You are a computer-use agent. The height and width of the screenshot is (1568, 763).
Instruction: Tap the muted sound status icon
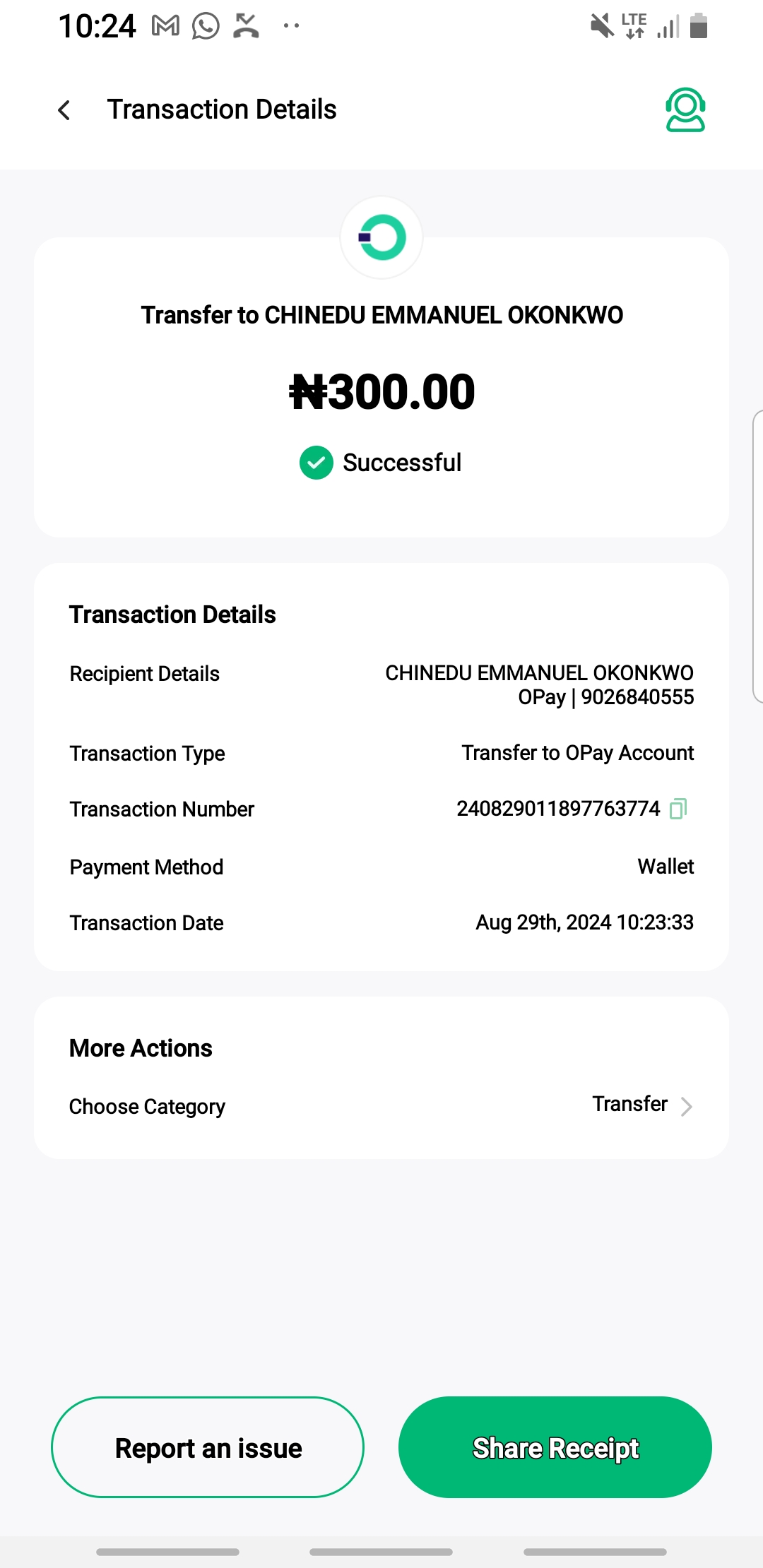pyautogui.click(x=602, y=27)
